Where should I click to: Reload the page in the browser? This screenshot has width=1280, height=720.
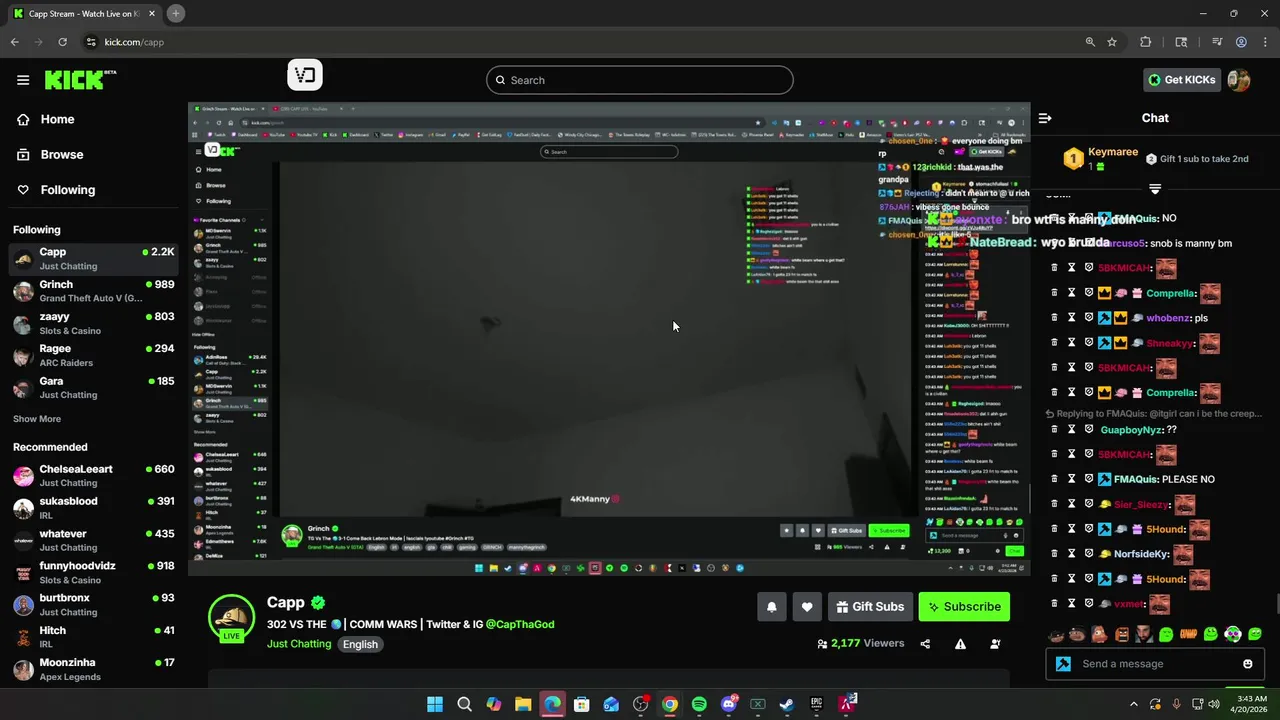(x=62, y=42)
